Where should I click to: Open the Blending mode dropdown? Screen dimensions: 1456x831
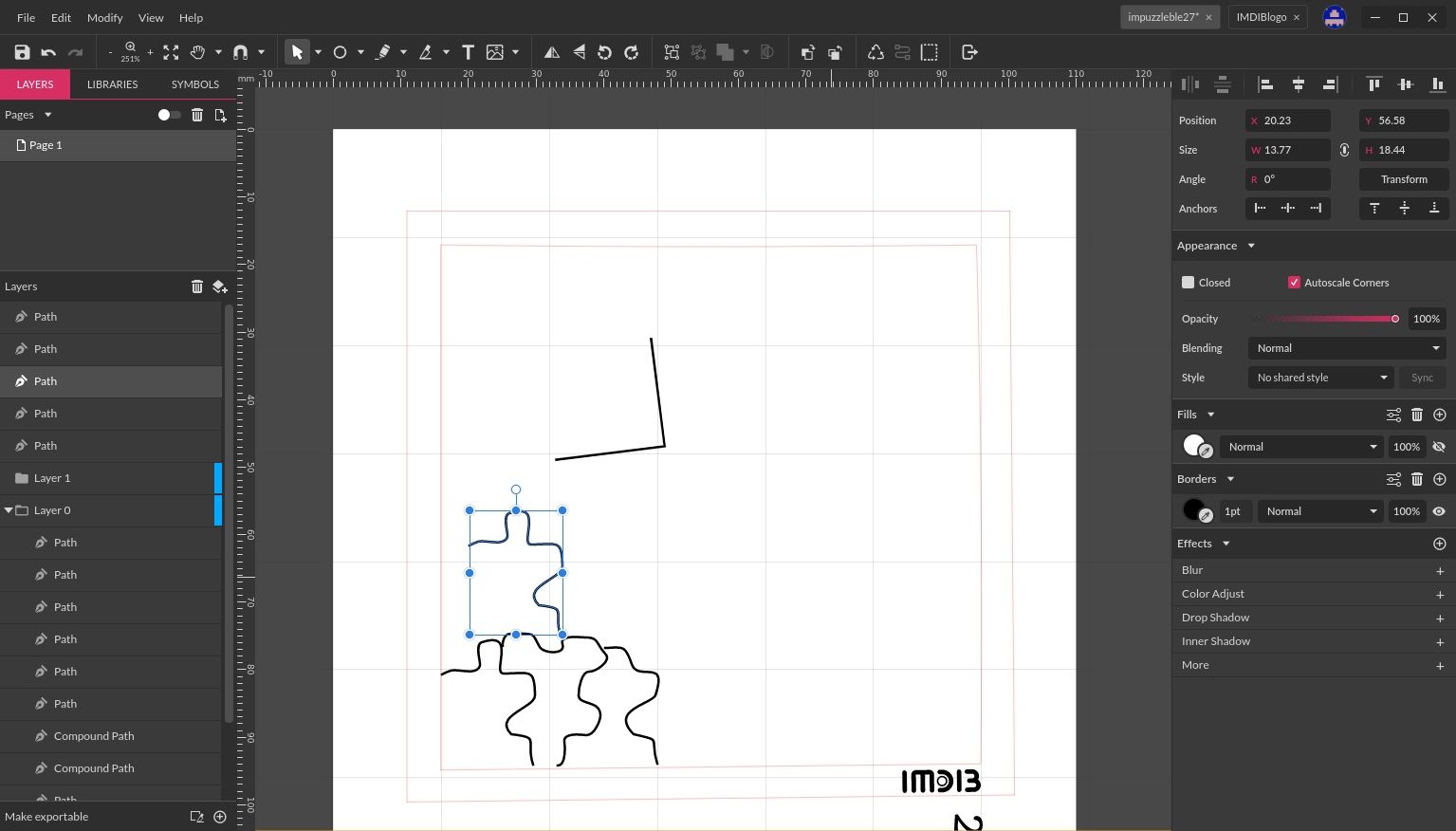pos(1345,347)
